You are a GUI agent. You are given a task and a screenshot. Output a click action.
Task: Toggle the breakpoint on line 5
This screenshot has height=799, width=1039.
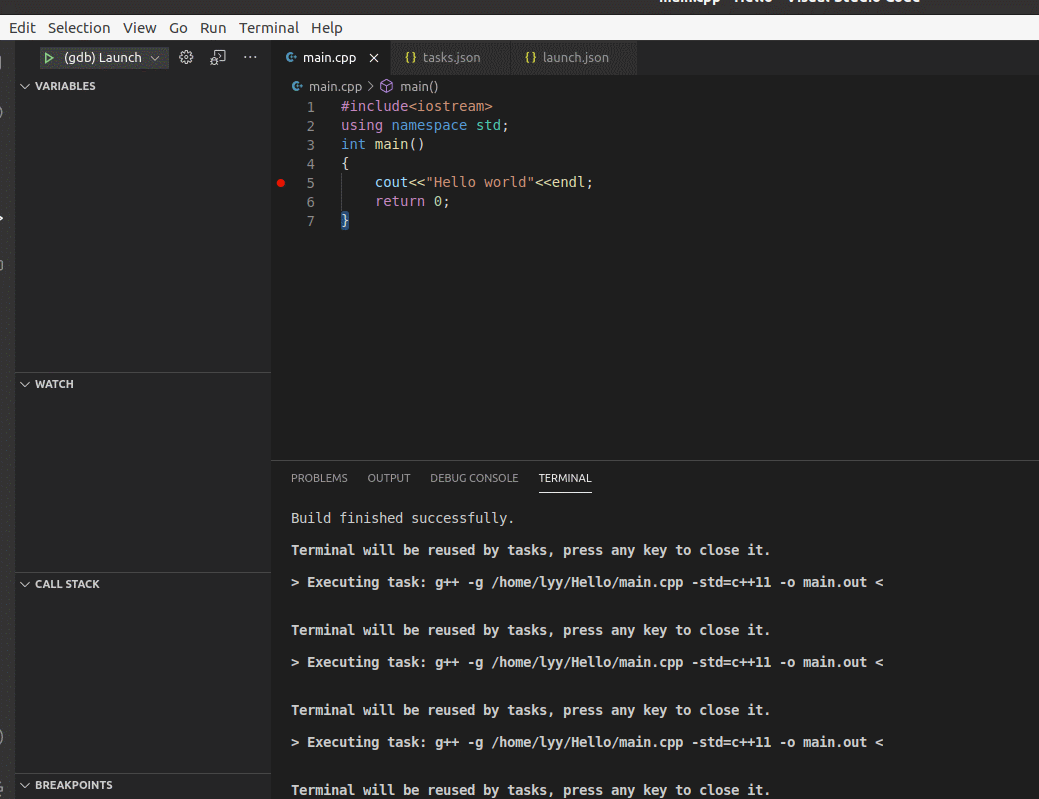[x=281, y=183]
